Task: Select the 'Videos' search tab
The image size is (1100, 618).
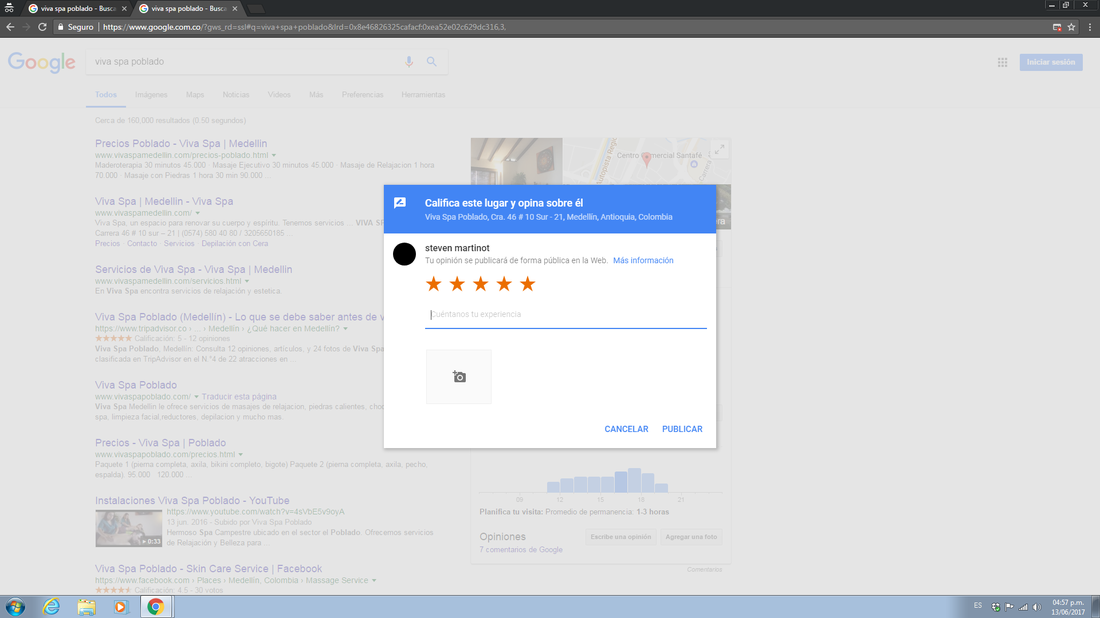Action: tap(279, 95)
